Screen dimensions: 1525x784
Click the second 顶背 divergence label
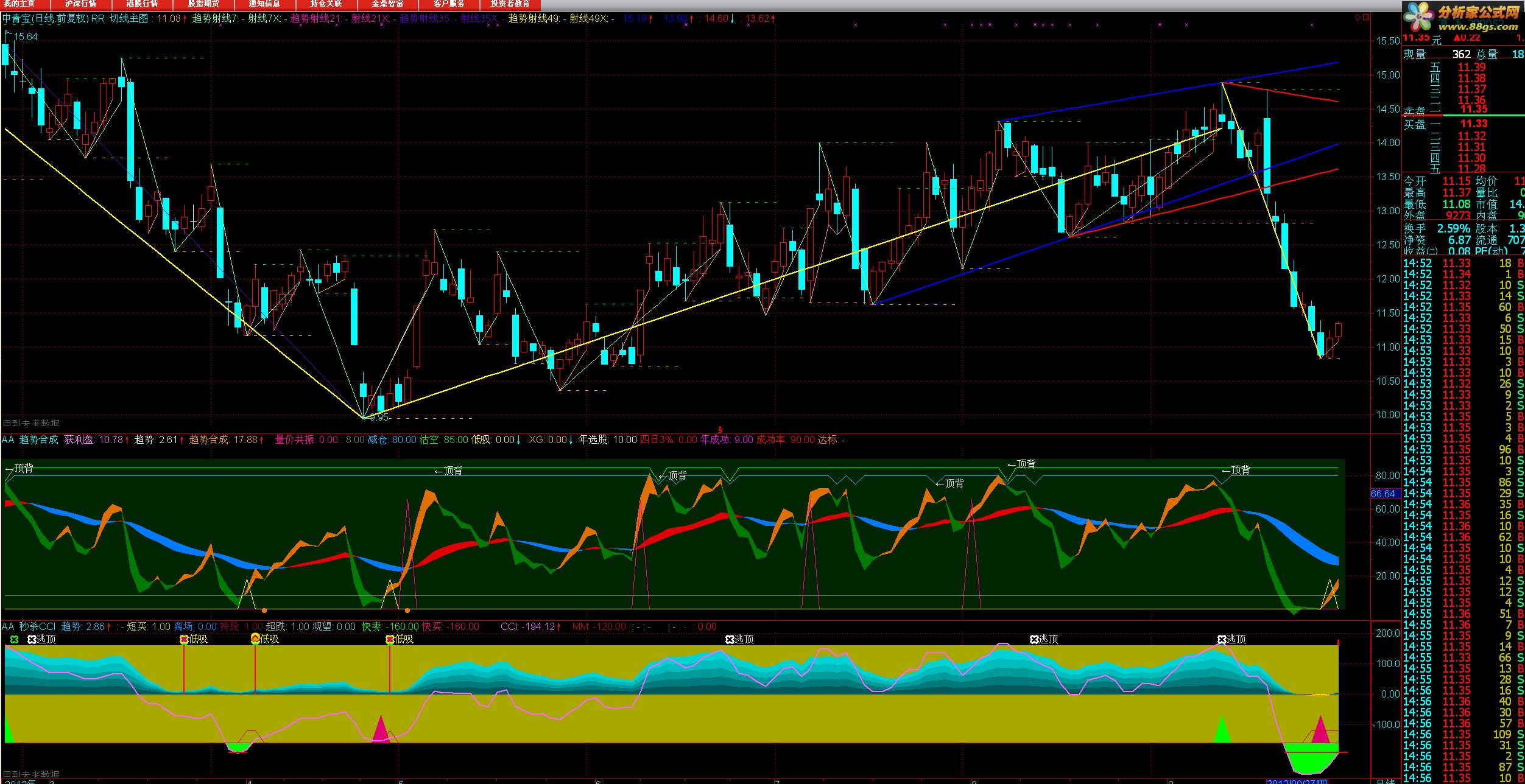448,471
